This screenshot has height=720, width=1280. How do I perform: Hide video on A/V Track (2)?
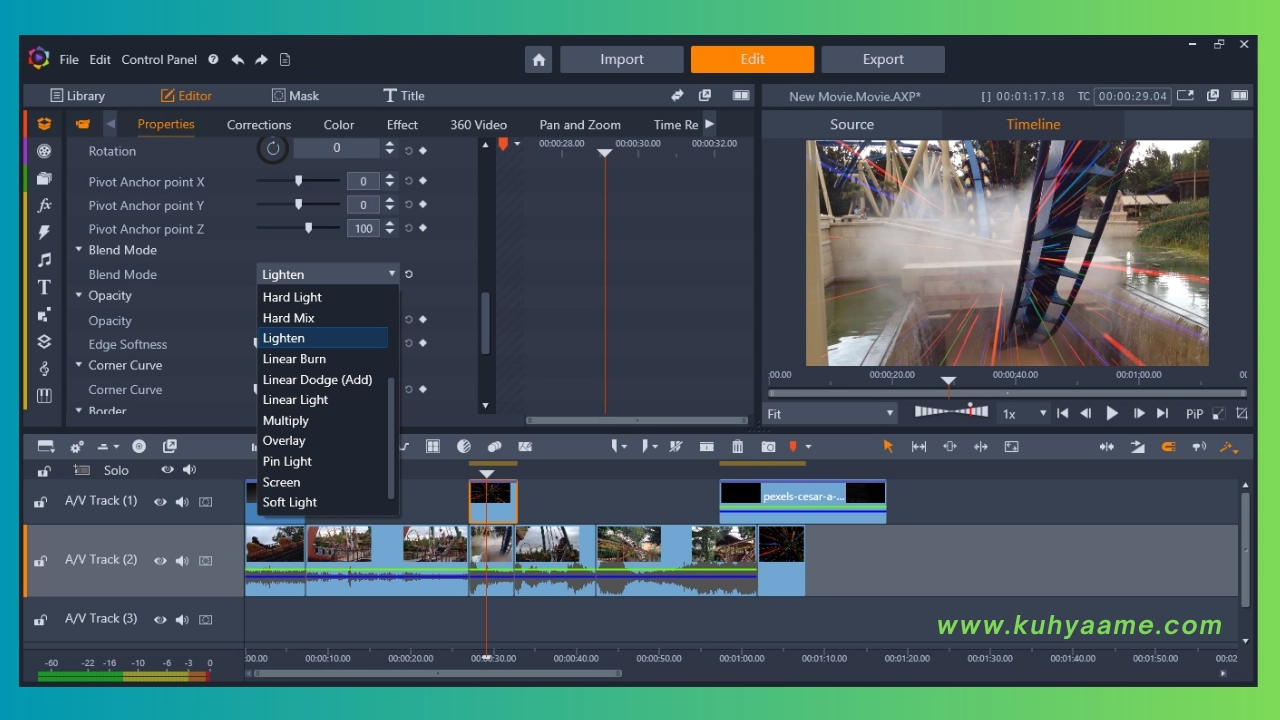click(x=160, y=561)
